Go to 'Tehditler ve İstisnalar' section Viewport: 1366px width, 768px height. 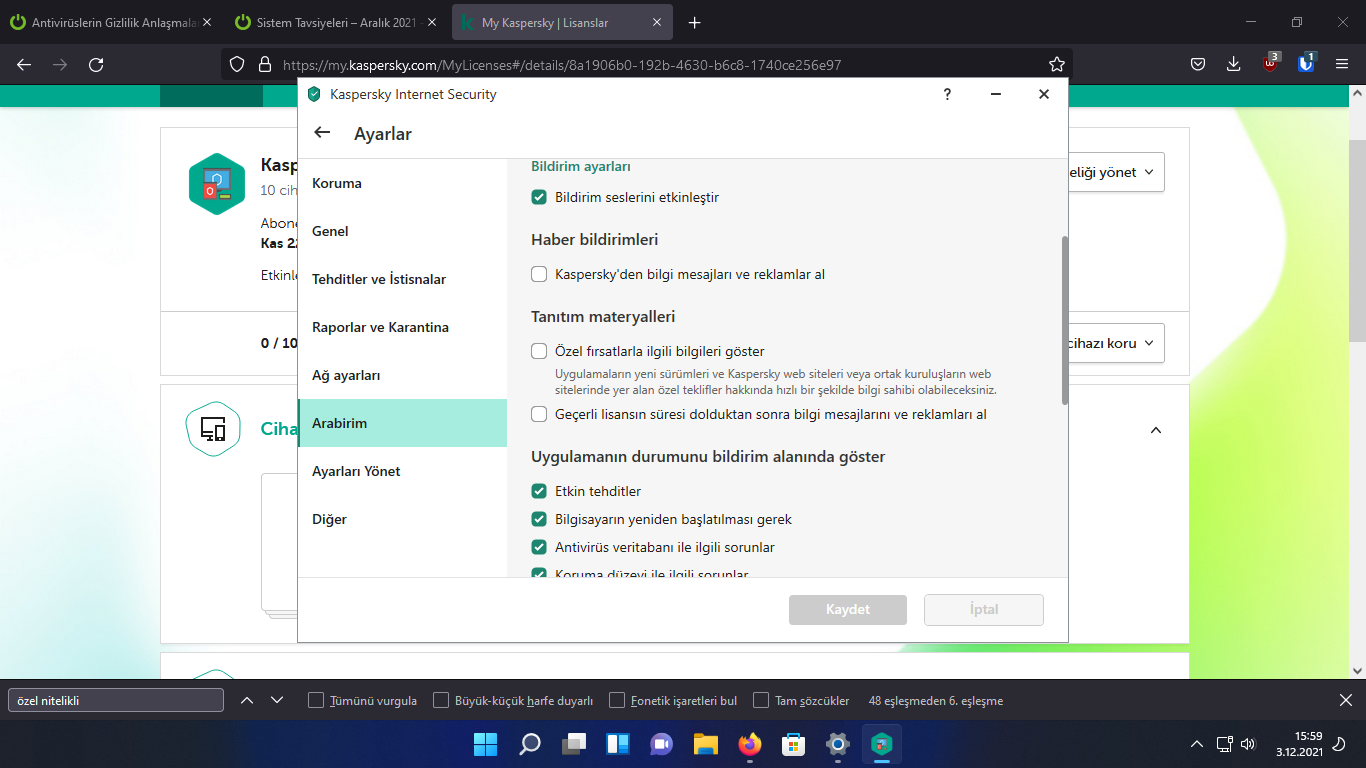coord(403,279)
